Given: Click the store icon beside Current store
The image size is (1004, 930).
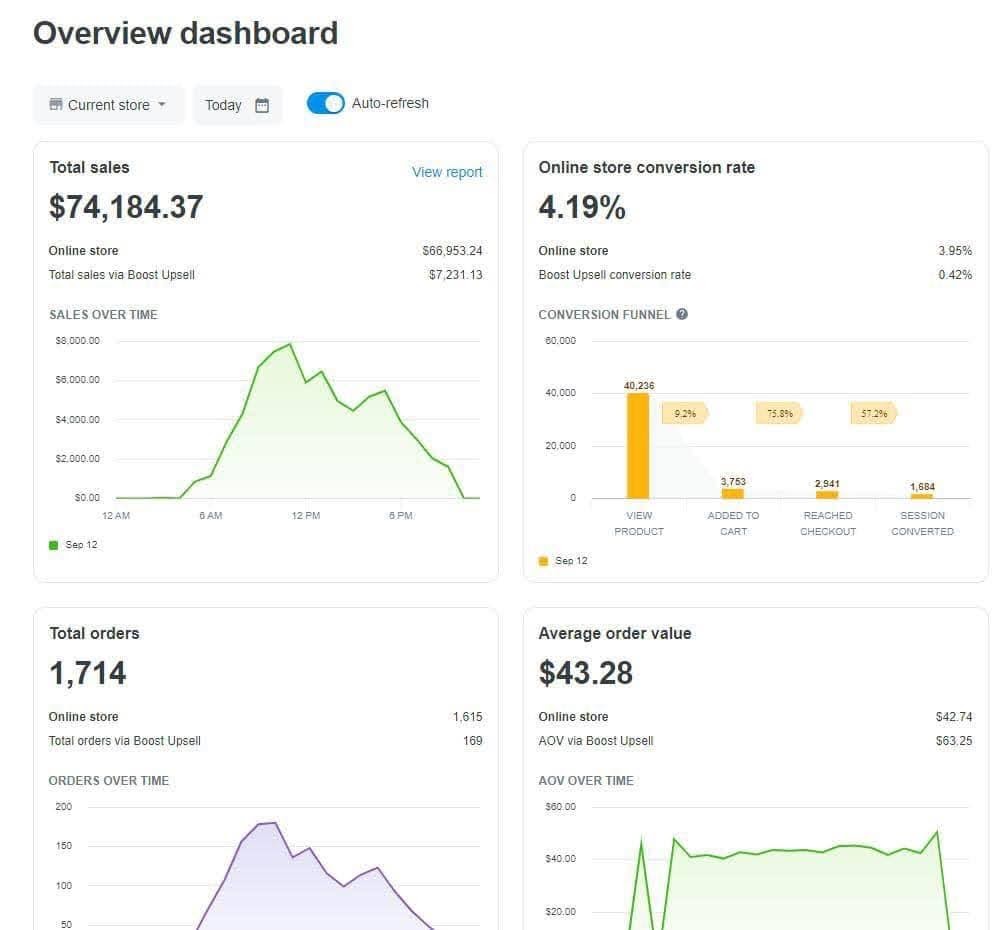Looking at the screenshot, I should click(x=56, y=104).
